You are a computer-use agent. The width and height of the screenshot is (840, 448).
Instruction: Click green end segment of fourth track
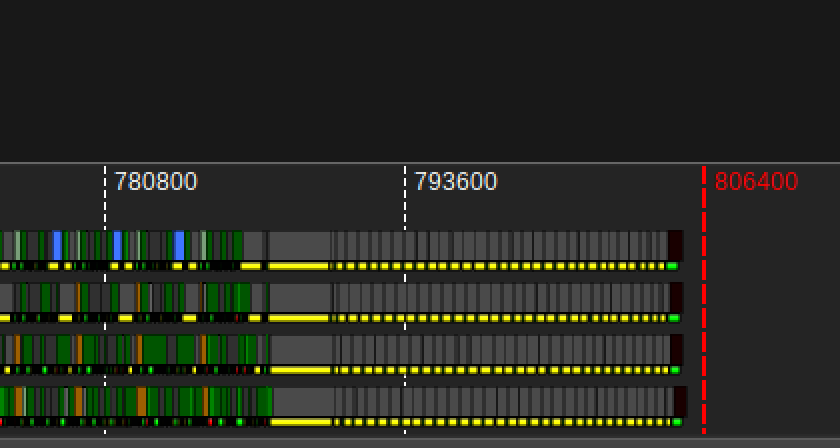[677, 422]
